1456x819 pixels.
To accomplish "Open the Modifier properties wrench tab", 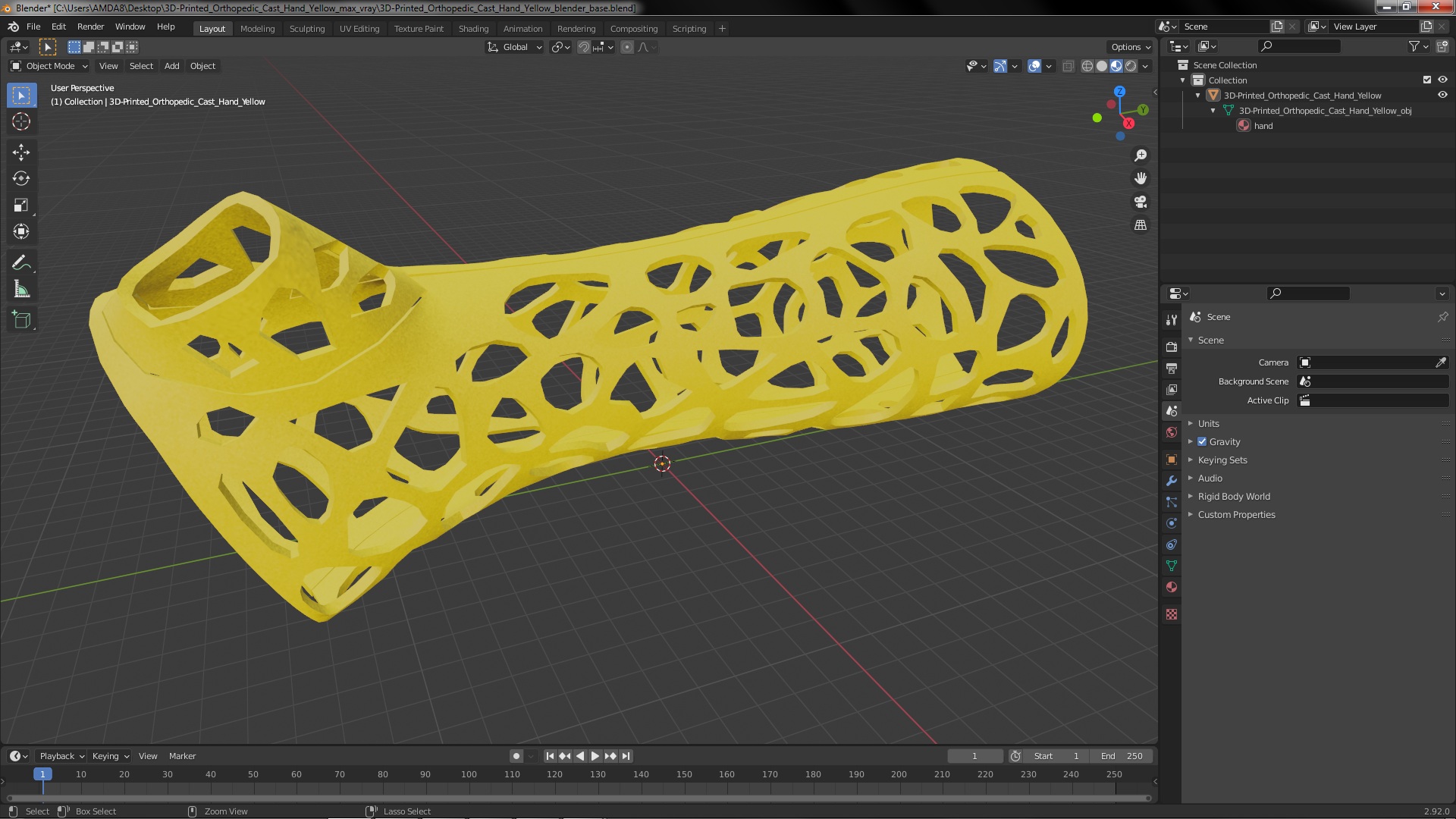I will tap(1172, 481).
